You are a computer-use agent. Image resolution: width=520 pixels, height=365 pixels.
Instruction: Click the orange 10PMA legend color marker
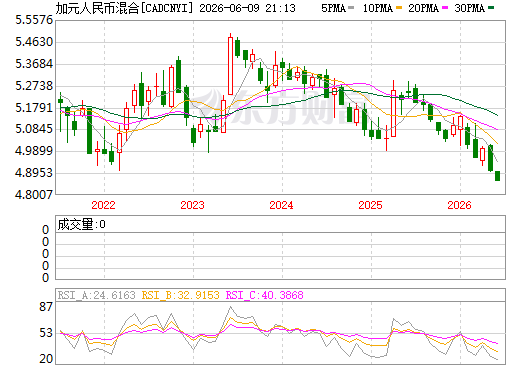click(x=399, y=8)
